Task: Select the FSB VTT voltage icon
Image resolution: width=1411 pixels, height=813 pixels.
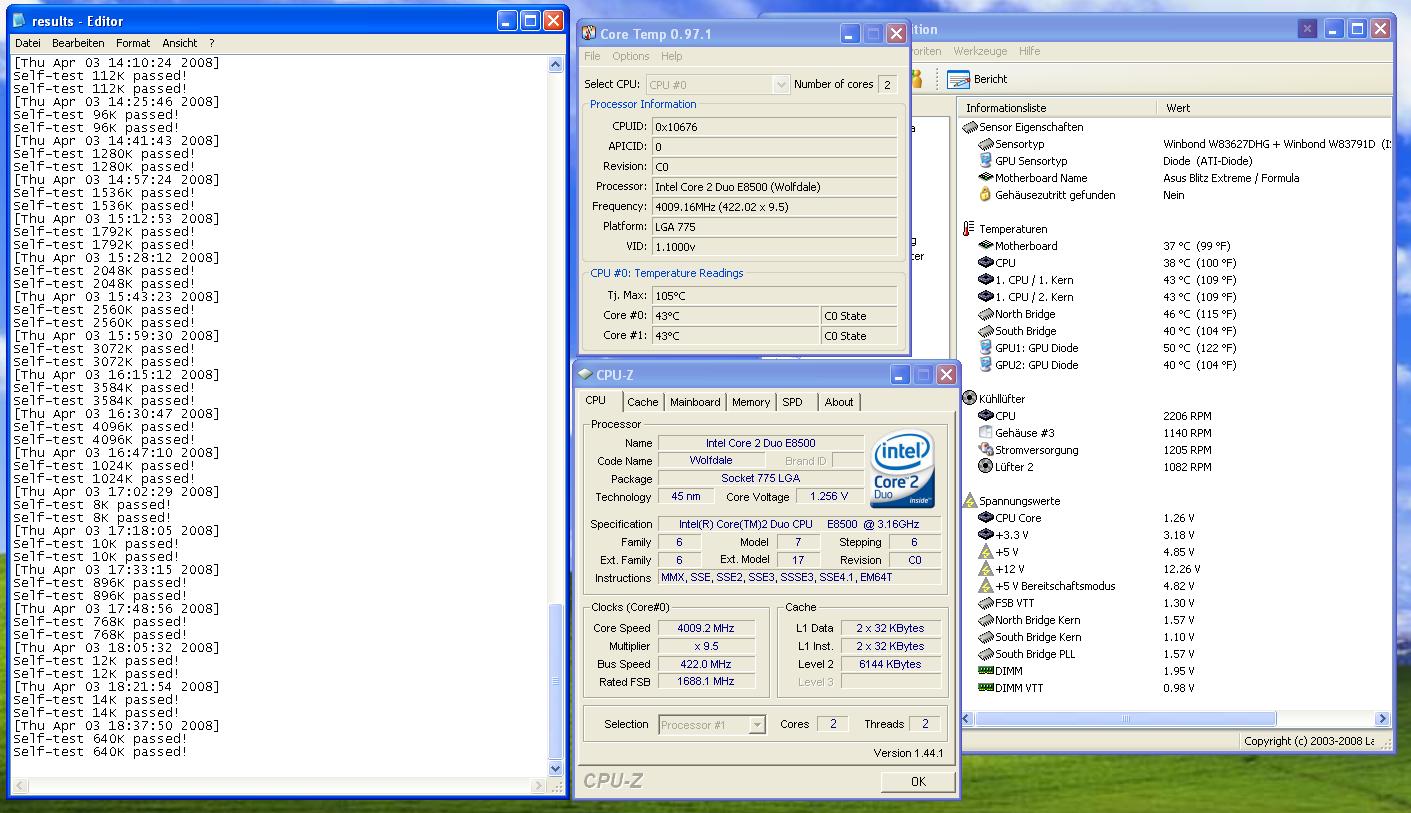Action: (986, 603)
